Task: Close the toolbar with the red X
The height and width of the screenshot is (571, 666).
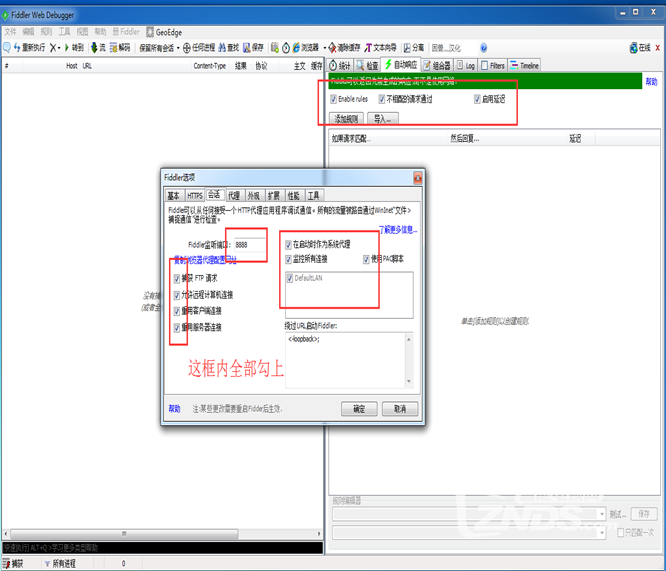Action: coord(658,48)
